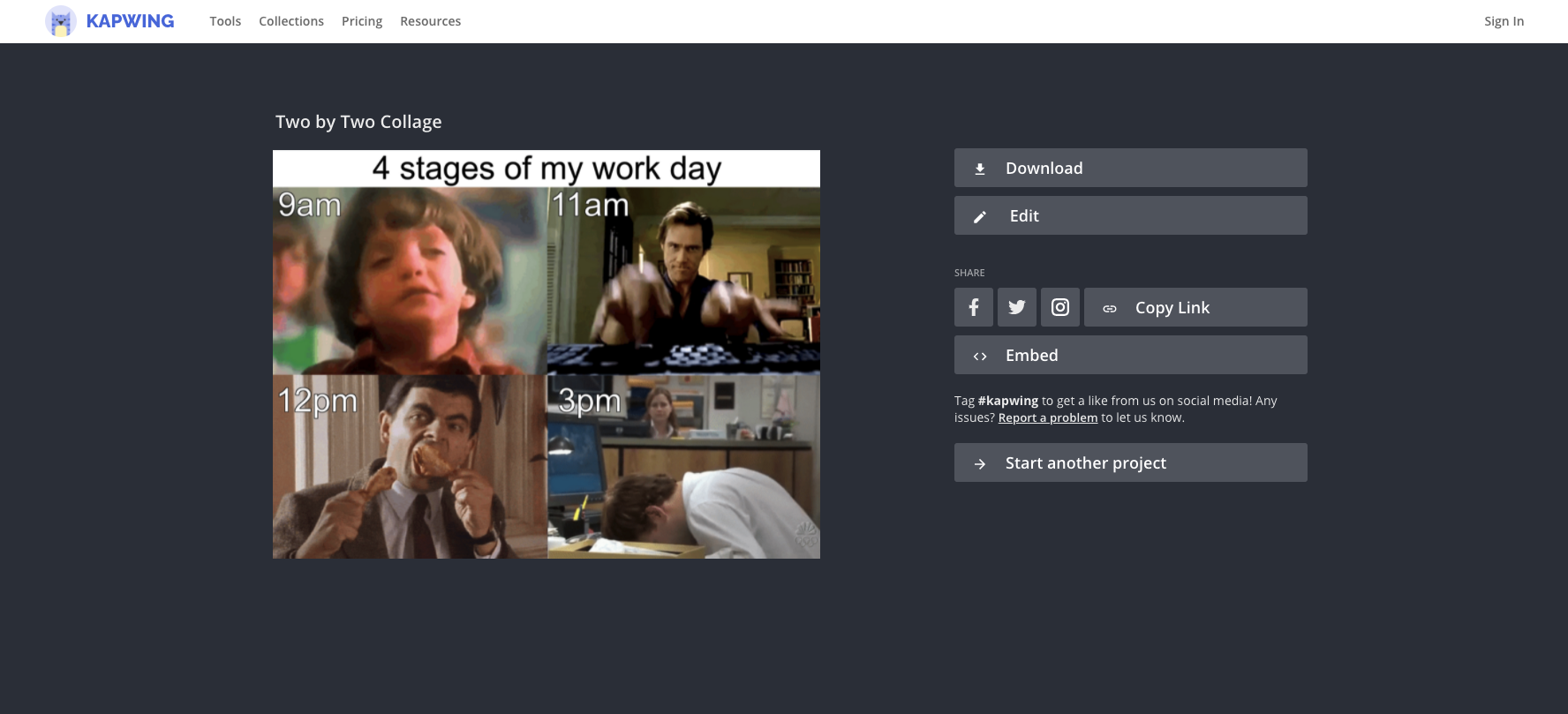1568x714 pixels.
Task: Click the Kapwing cat logo icon
Action: (61, 21)
